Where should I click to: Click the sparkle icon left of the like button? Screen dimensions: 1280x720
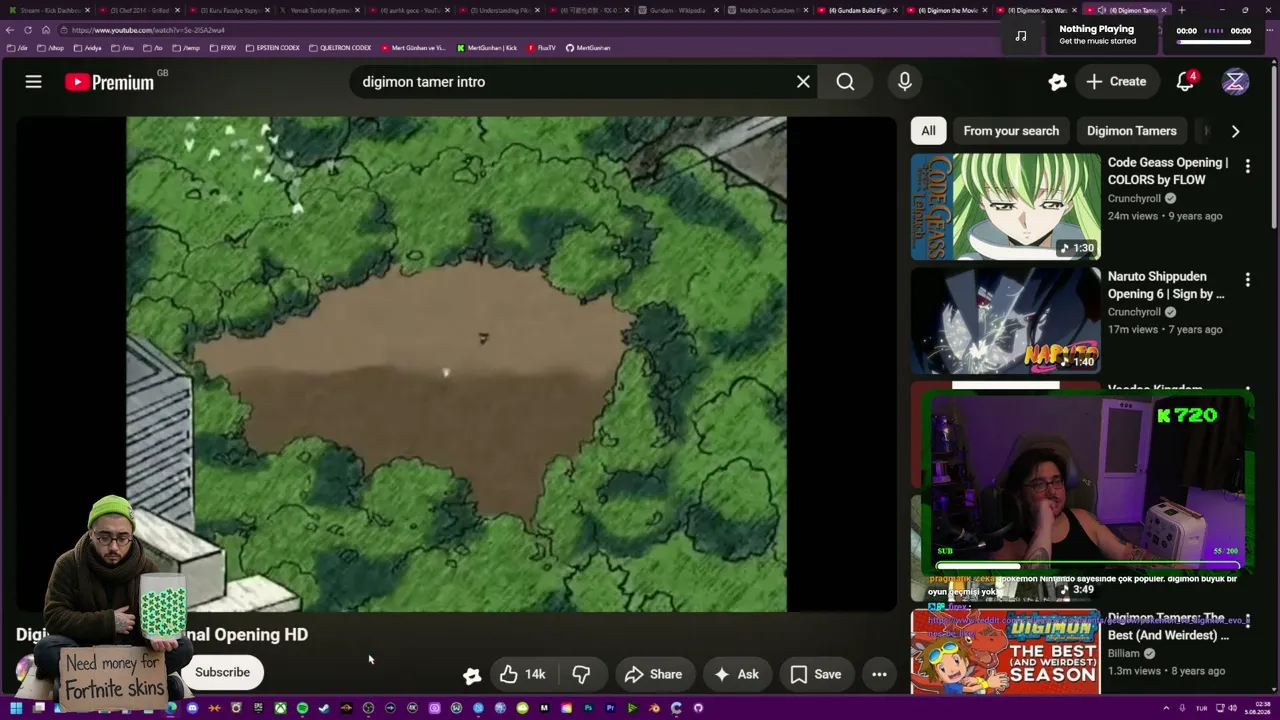coord(472,675)
